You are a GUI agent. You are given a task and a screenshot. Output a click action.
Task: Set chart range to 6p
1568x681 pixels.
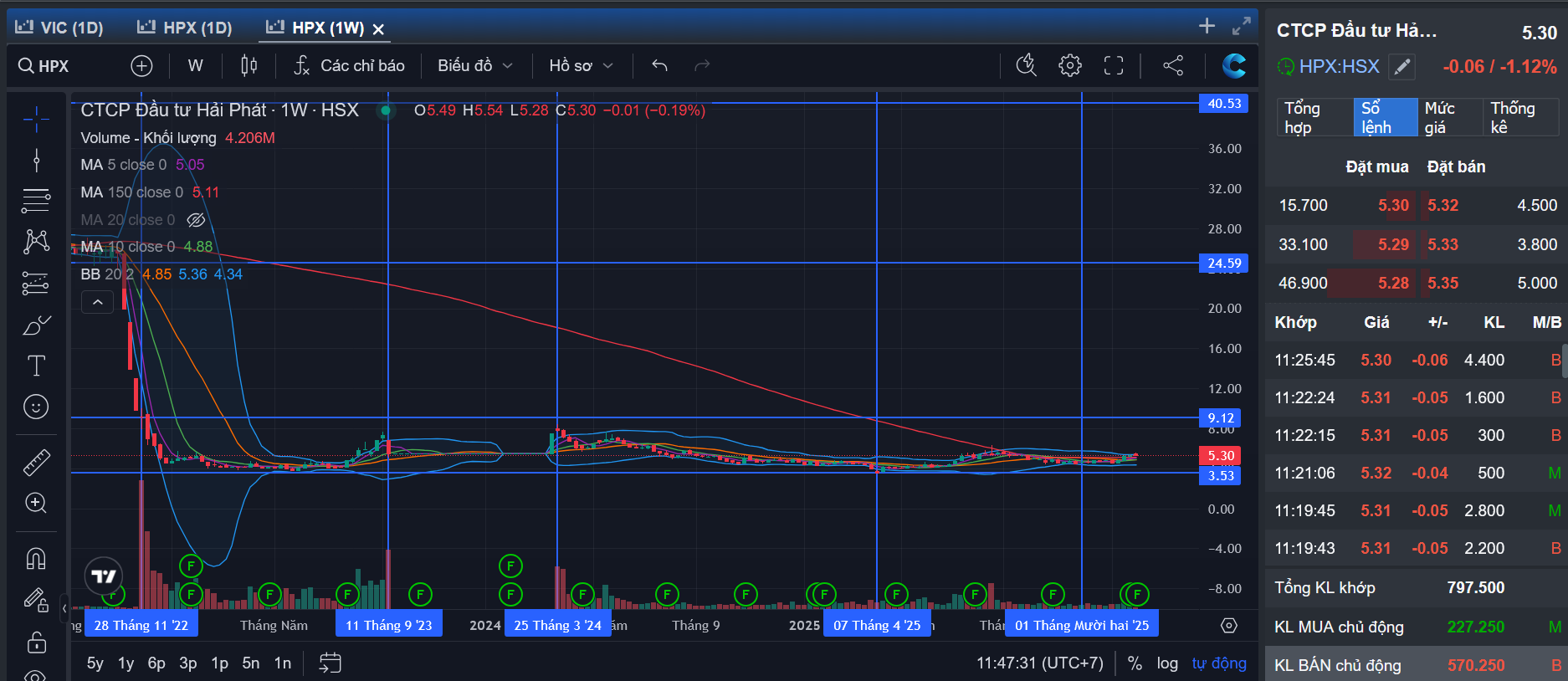(x=156, y=663)
